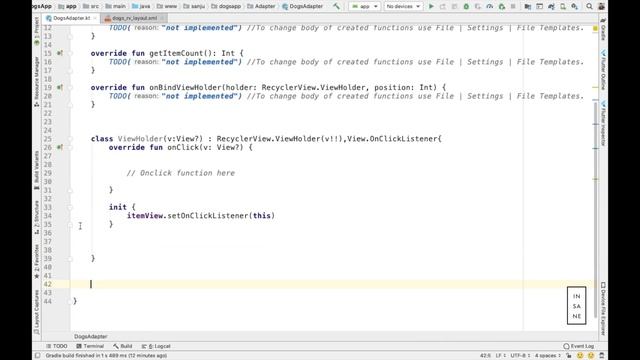Image resolution: width=640 pixels, height=360 pixels.
Task: Open the Logcat tool window tab
Action: (156, 346)
